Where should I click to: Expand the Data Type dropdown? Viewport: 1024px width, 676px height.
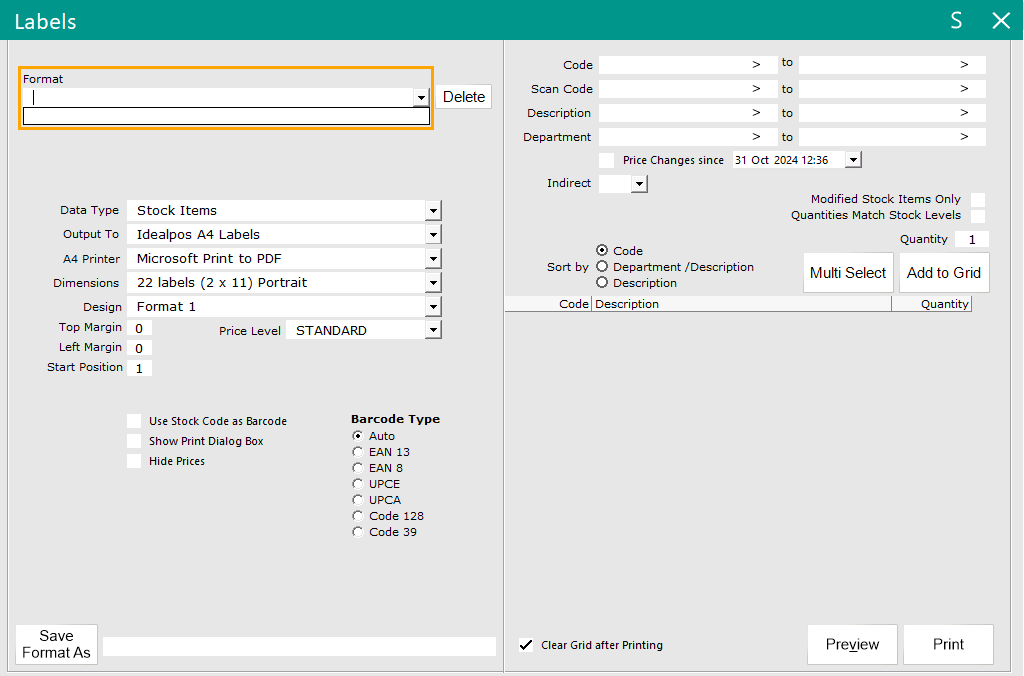point(433,211)
